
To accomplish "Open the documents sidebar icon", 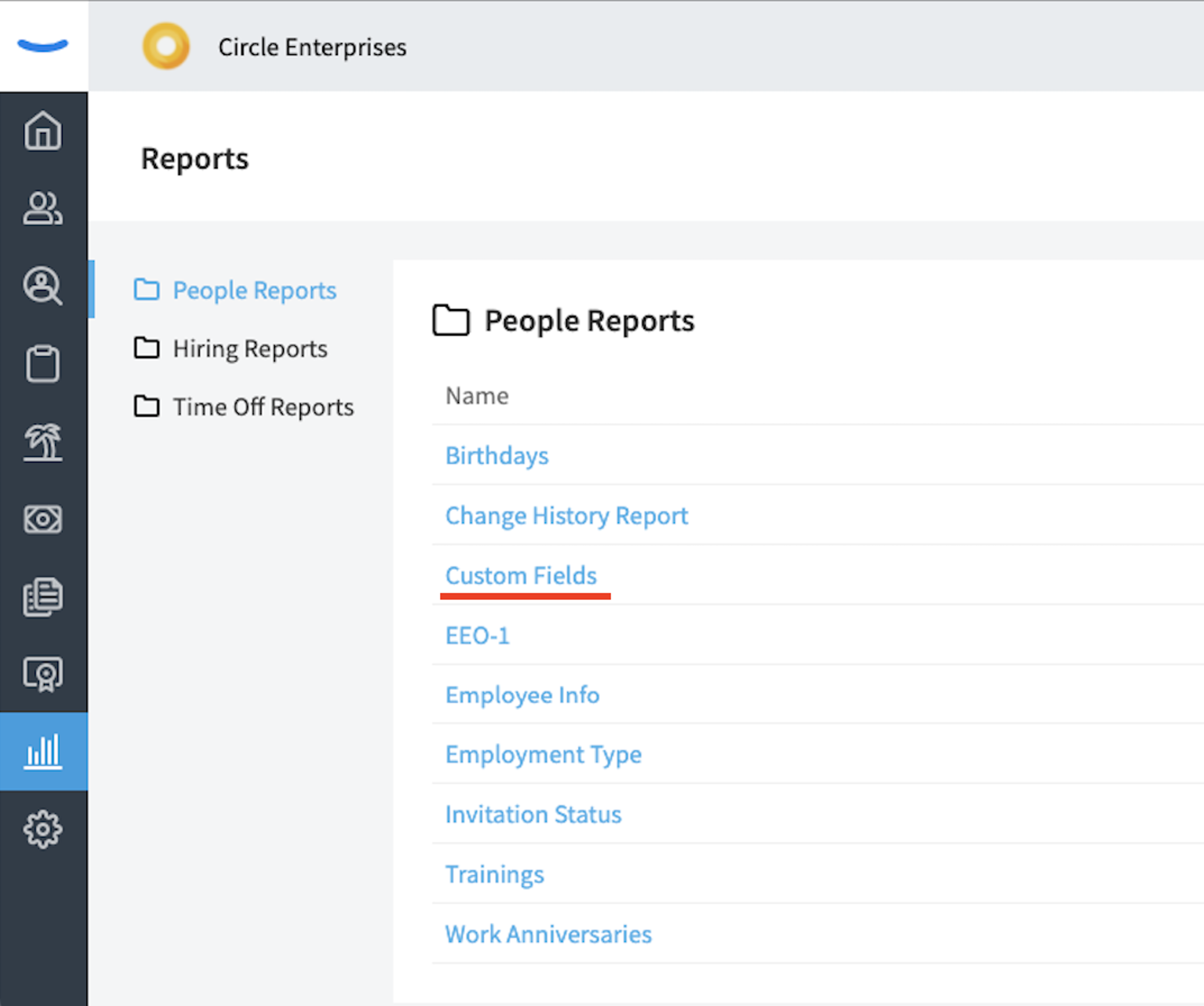I will pyautogui.click(x=43, y=597).
